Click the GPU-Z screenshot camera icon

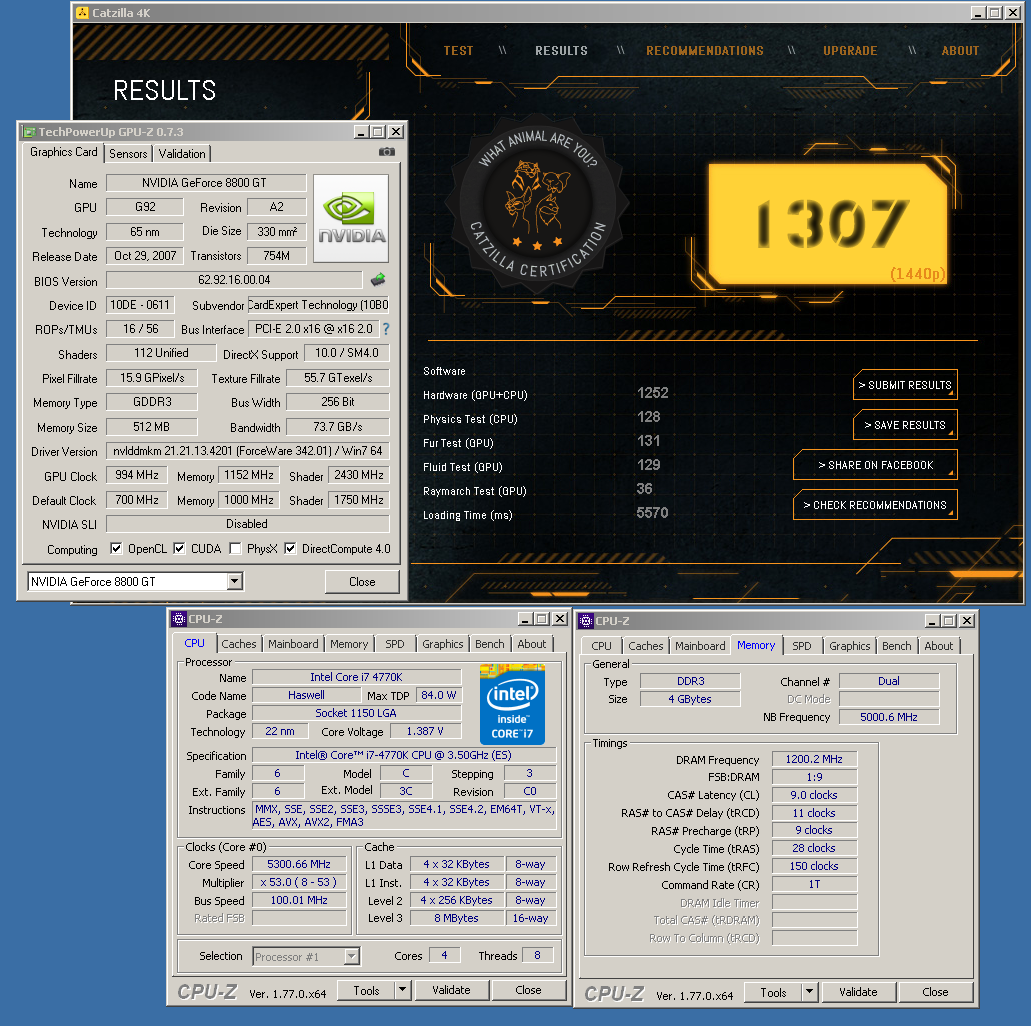[387, 152]
